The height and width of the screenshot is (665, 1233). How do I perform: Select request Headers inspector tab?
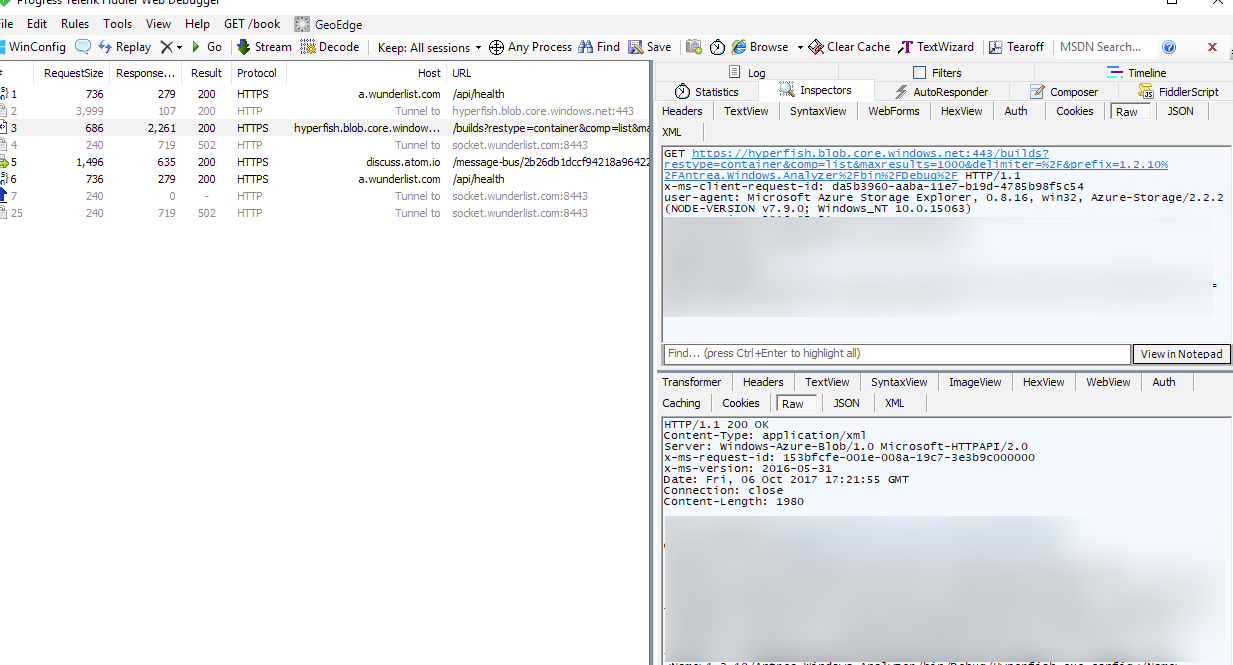point(682,111)
